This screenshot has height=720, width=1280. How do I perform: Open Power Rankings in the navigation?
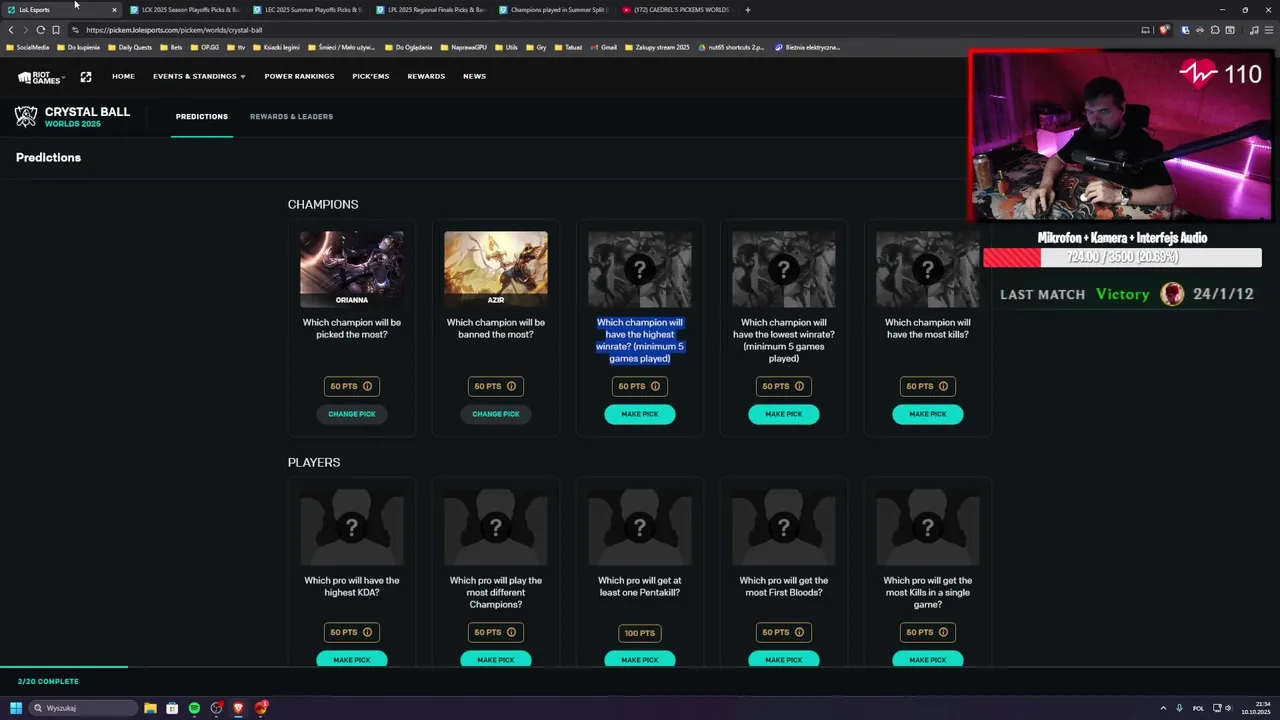pos(299,76)
